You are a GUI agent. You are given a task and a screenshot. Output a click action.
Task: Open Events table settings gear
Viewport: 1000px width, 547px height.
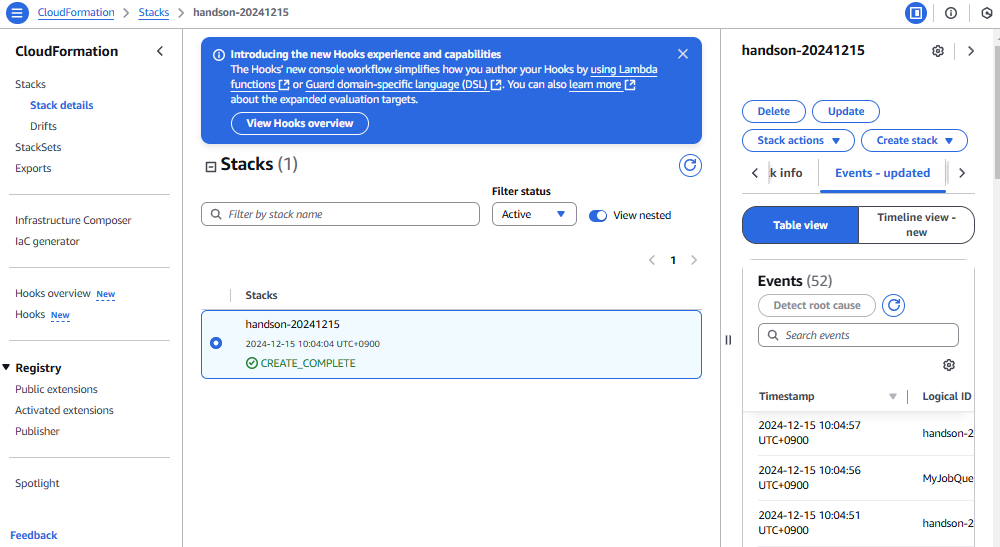point(949,365)
